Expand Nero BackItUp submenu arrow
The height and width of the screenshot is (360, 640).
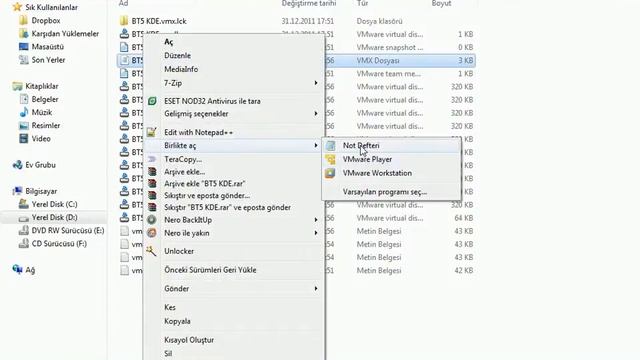316,220
